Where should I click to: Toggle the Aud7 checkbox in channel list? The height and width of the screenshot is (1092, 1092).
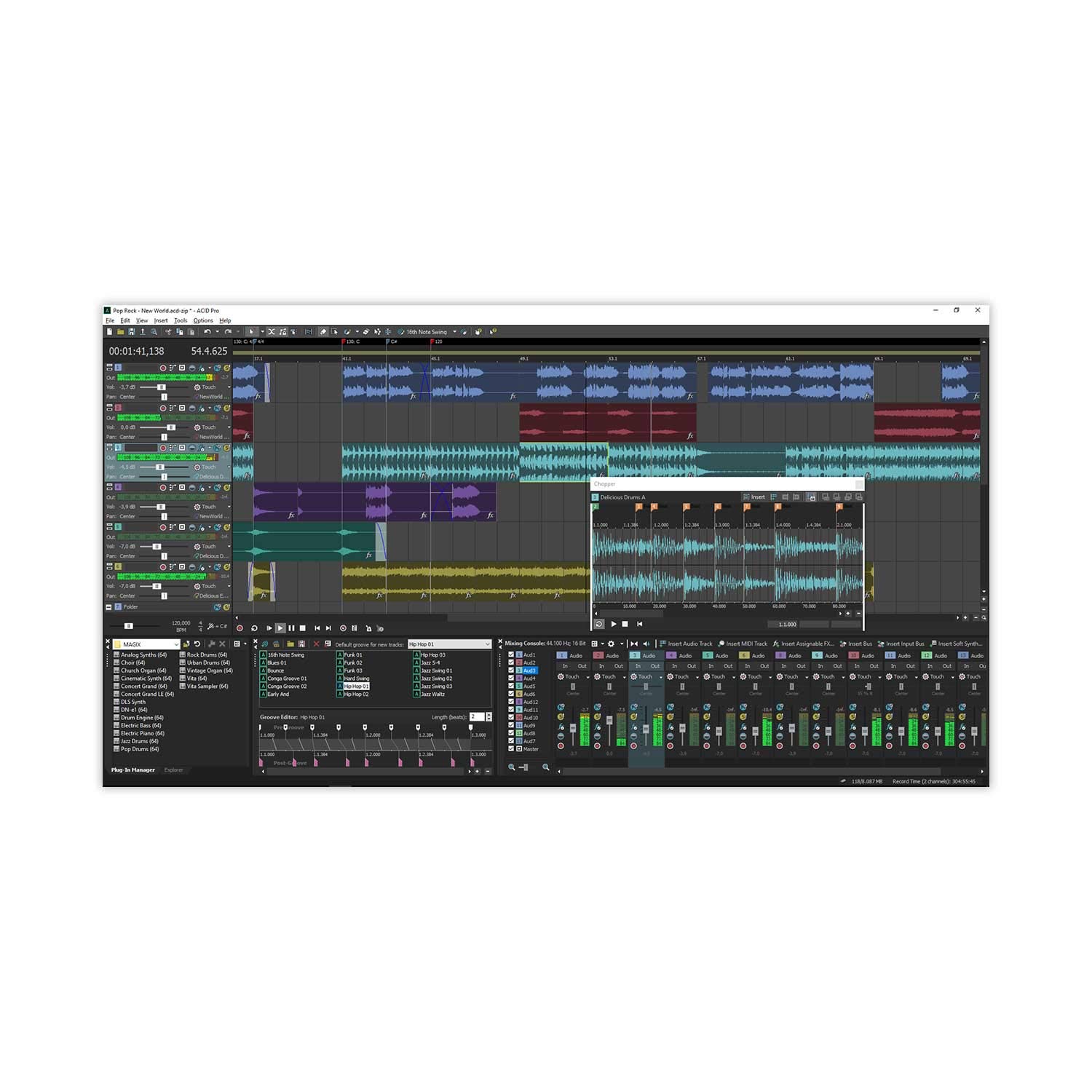[511, 741]
